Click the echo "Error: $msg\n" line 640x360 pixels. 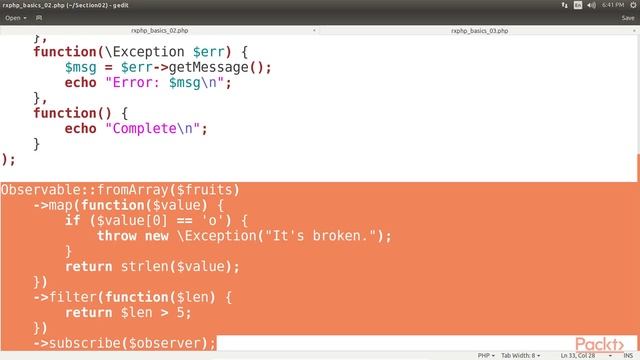(148, 83)
